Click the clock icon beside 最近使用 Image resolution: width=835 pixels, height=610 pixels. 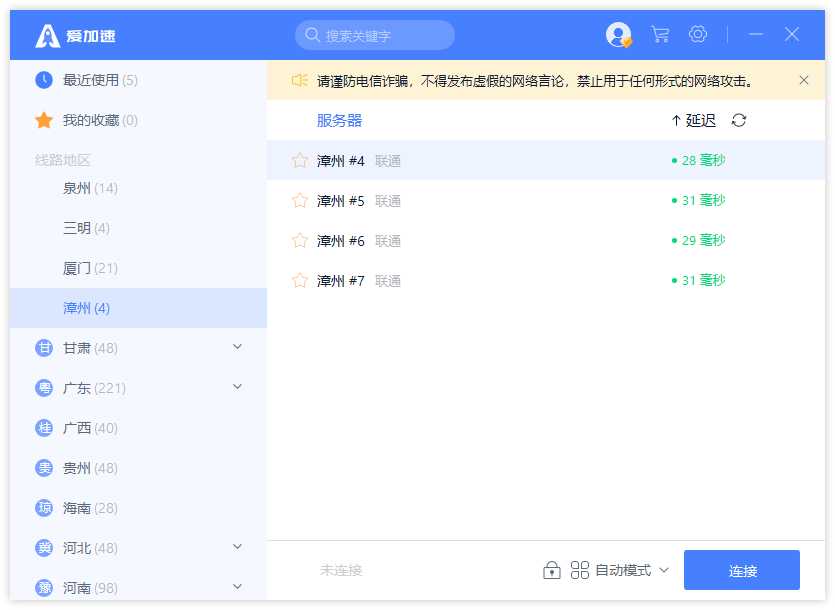click(44, 80)
